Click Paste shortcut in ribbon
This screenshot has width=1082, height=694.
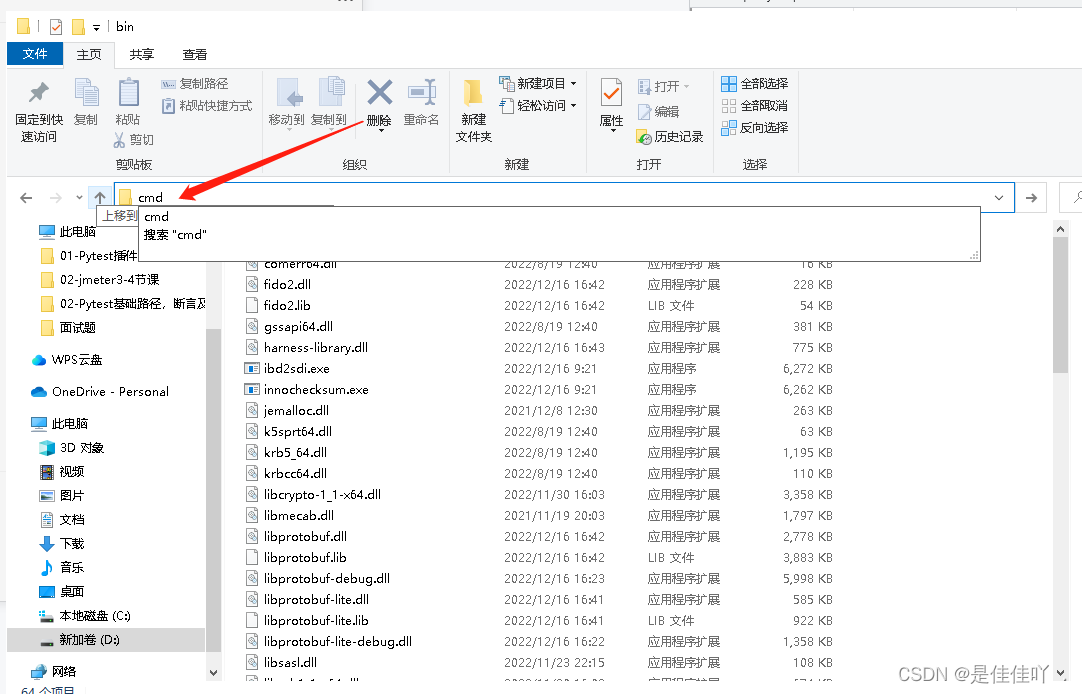click(207, 106)
